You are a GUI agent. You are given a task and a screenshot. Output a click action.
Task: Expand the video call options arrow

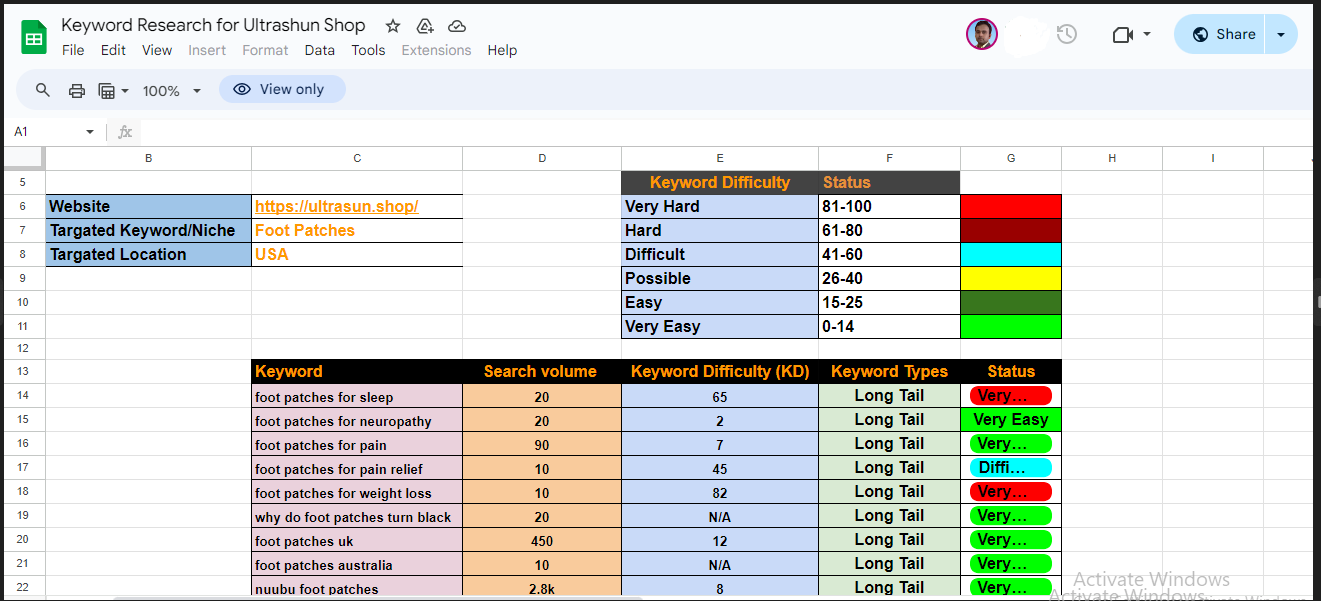(1147, 34)
